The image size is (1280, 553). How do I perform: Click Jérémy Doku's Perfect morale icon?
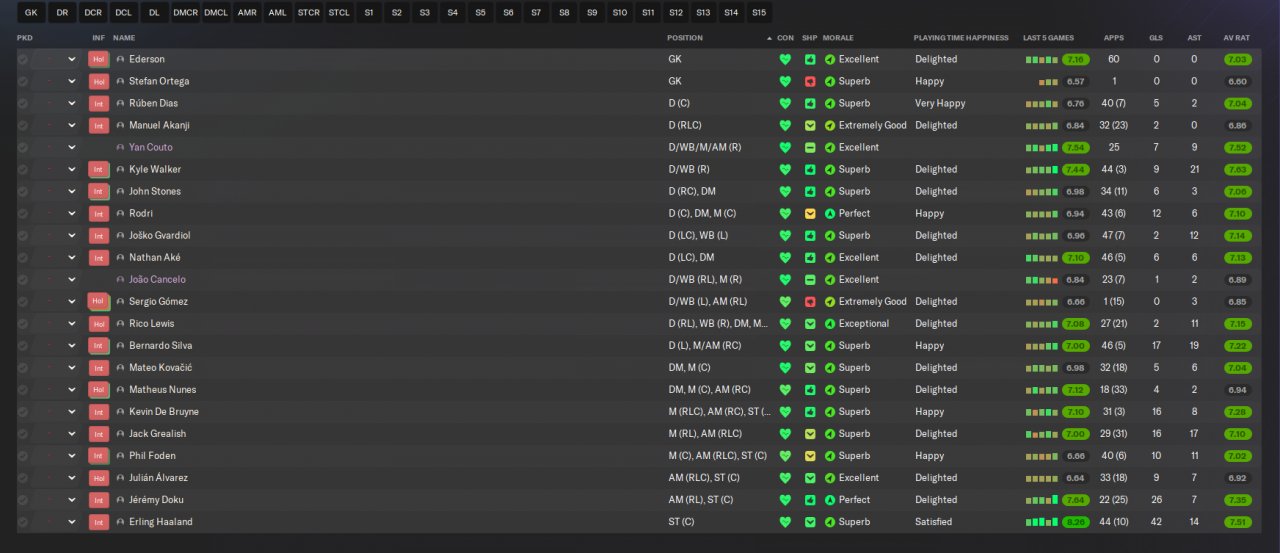tap(830, 500)
